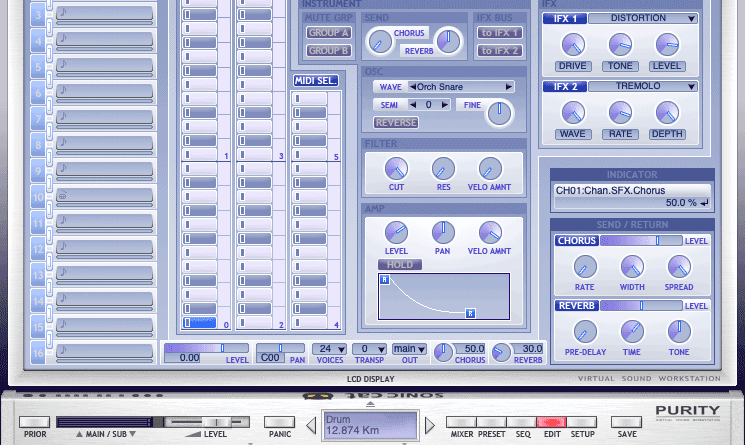
Task: Open the main output dropdown
Action: [408, 349]
